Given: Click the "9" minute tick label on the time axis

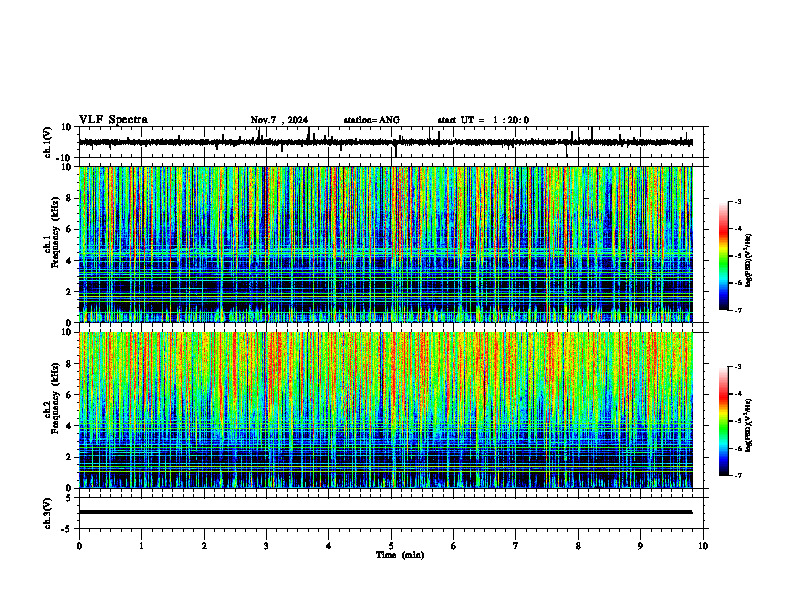Looking at the screenshot, I should click(x=640, y=546).
